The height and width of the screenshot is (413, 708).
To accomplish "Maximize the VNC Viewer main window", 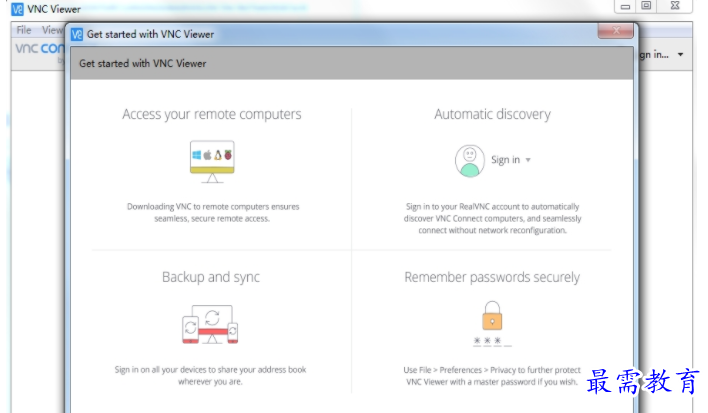I will [646, 6].
